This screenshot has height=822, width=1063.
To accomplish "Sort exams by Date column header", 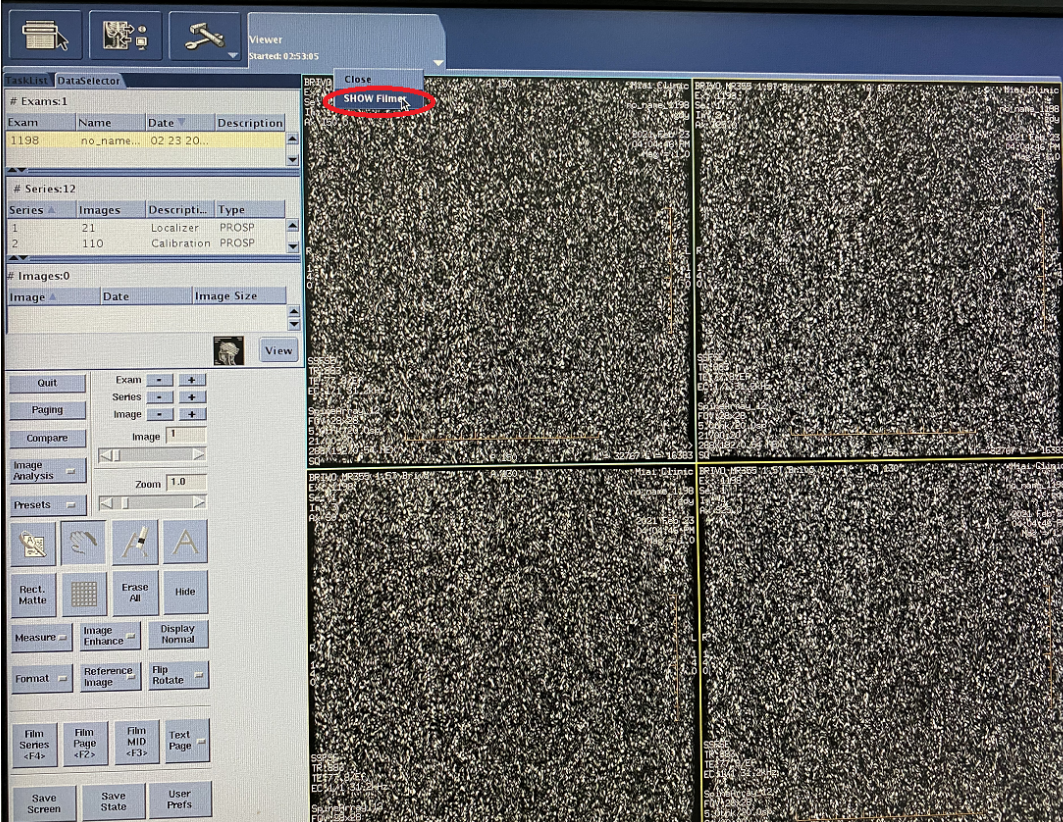I will [180, 123].
